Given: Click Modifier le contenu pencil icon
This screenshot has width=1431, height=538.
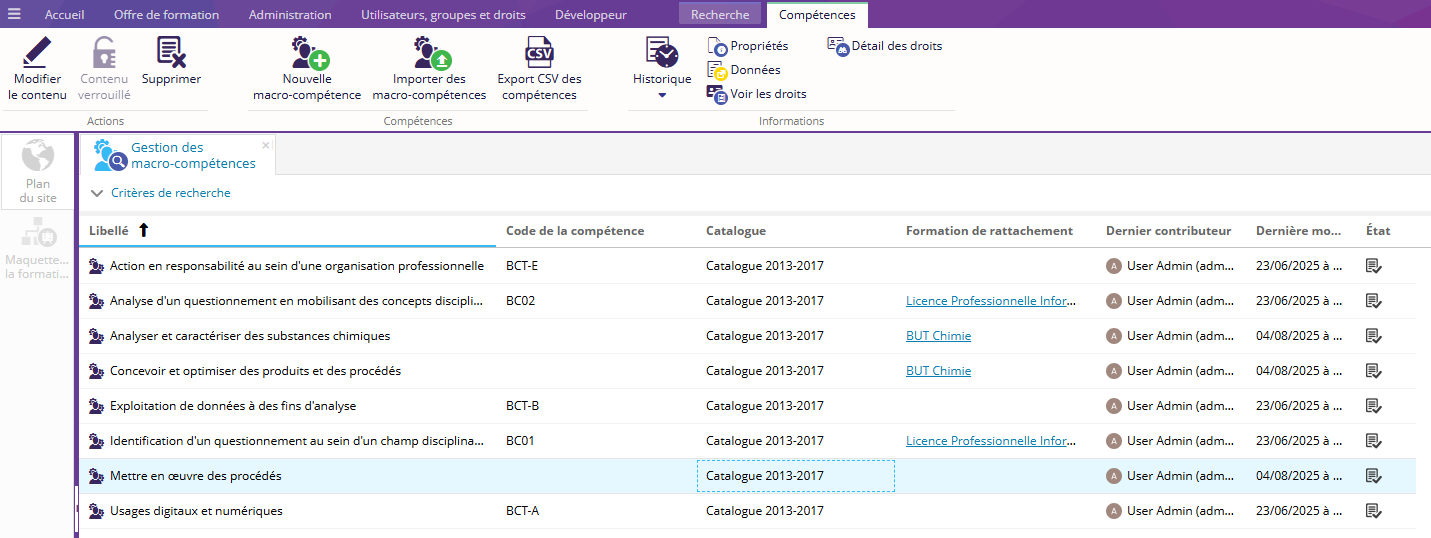Looking at the screenshot, I should [37, 52].
